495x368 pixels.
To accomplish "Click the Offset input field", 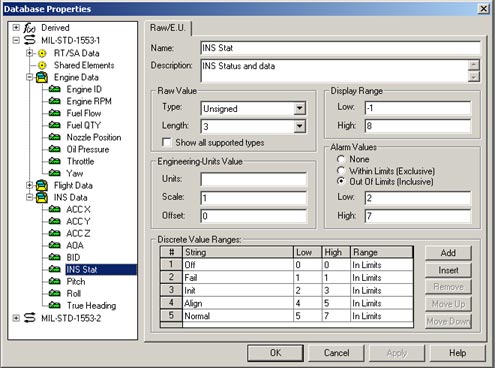I will (253, 216).
